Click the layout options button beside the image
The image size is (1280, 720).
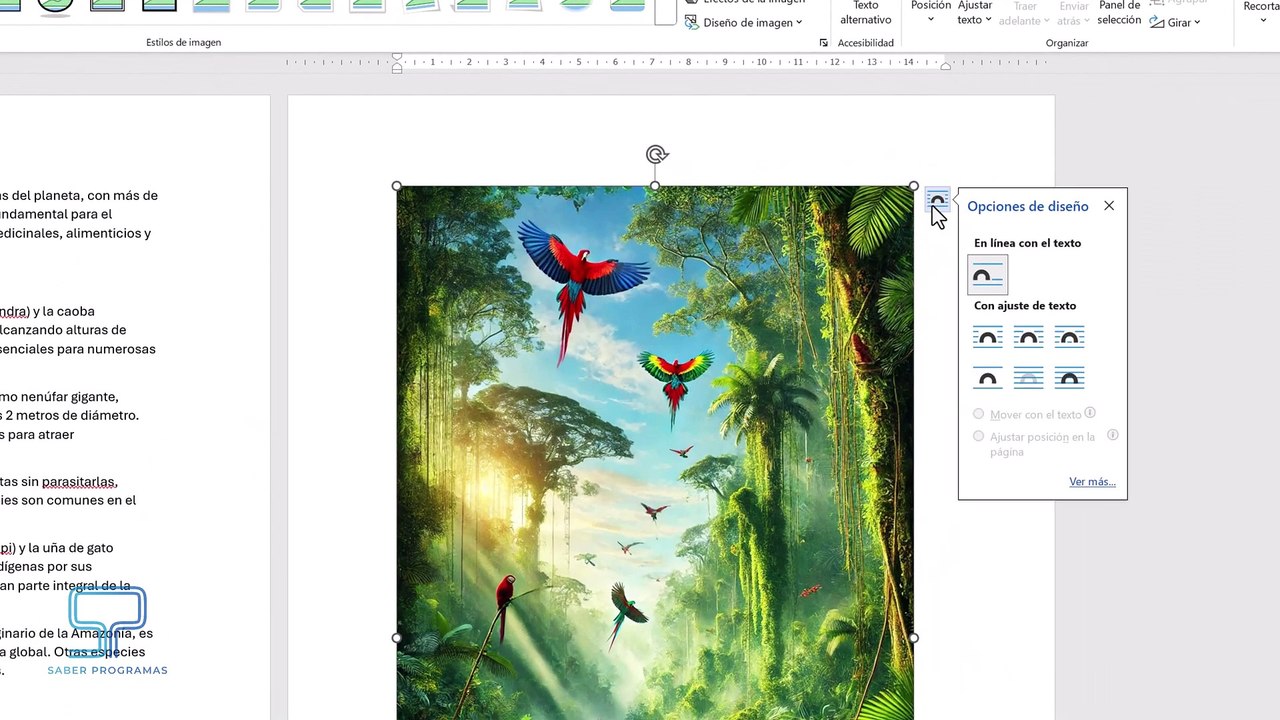[936, 199]
